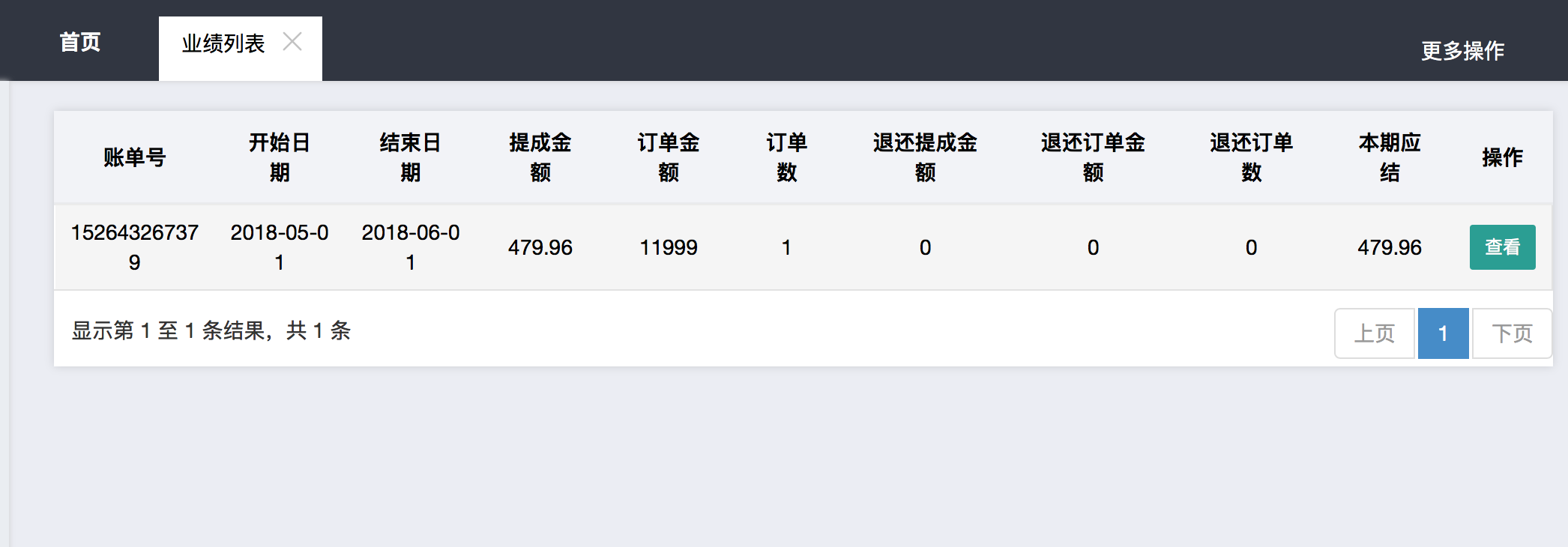Screen dimensions: 1568x547
Task: Click the 开始日期 column header
Action: 279,157
